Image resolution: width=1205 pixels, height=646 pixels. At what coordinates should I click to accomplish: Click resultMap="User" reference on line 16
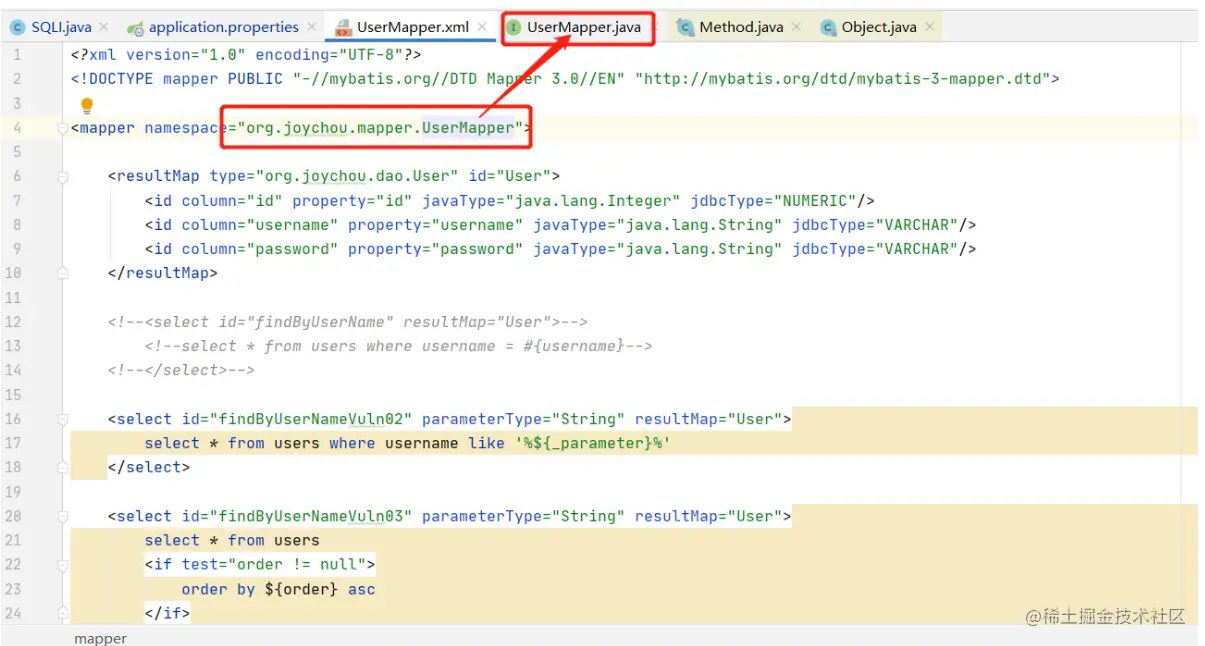click(709, 419)
